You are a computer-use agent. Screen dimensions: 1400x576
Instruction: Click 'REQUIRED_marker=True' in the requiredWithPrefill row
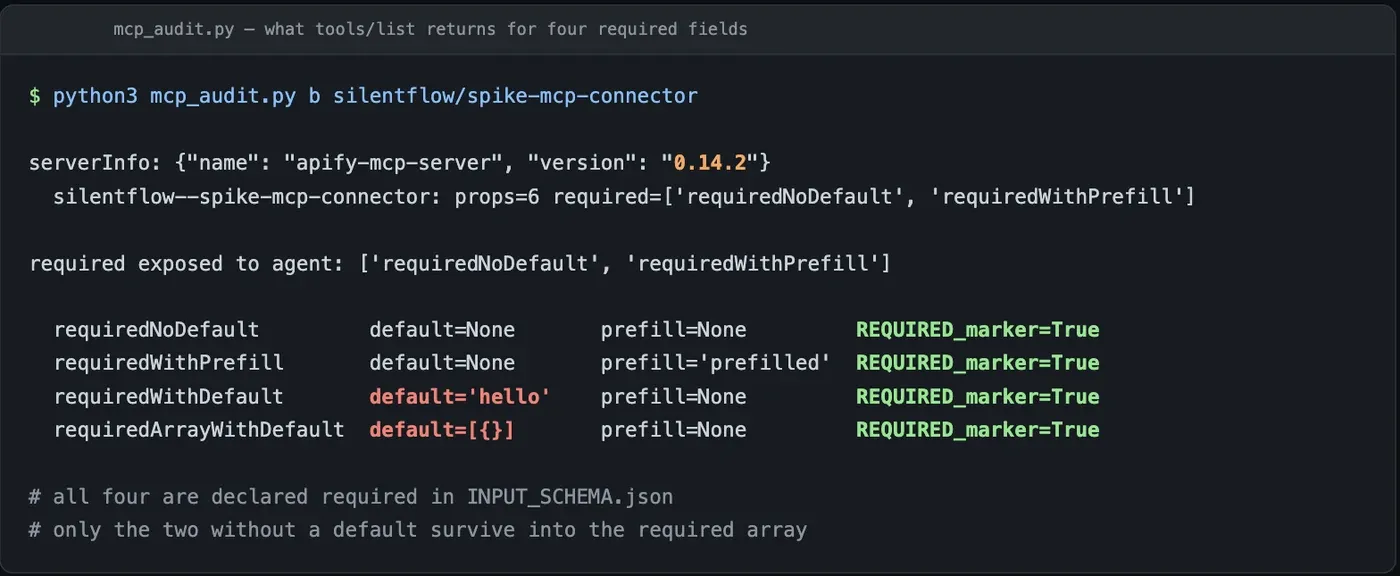click(978, 363)
